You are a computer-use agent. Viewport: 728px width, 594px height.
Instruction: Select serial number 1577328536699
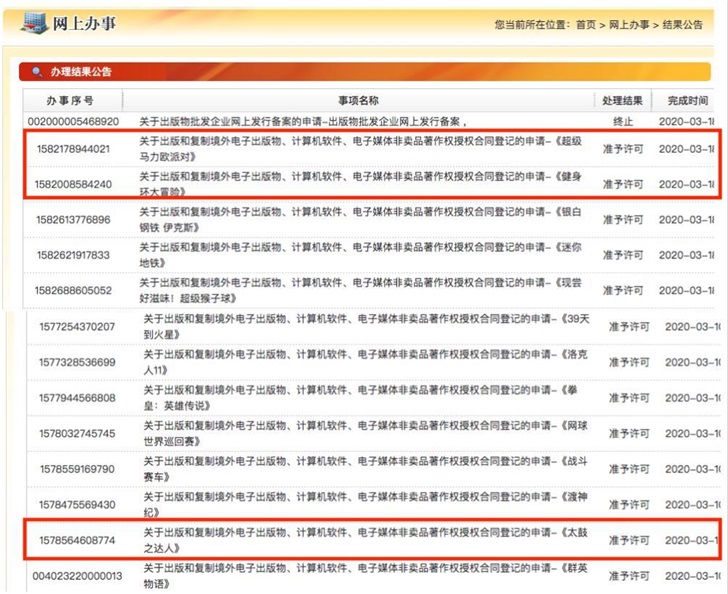pyautogui.click(x=77, y=362)
